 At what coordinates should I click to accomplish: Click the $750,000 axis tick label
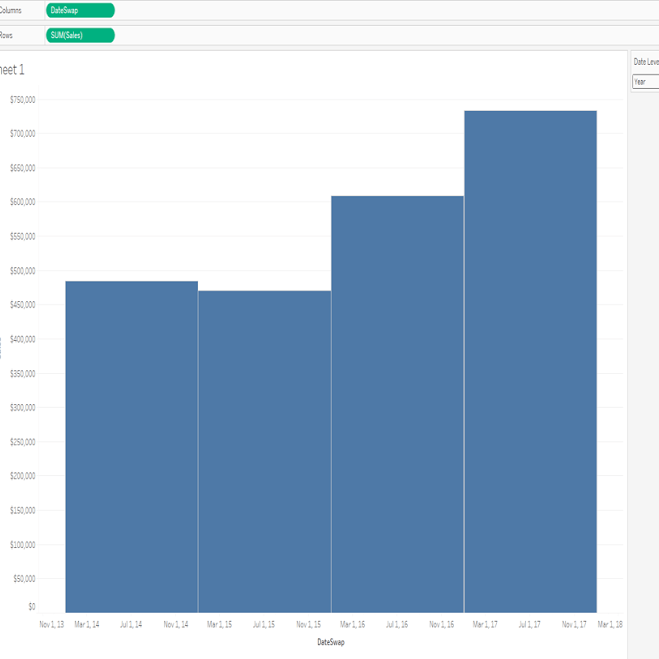click(x=22, y=99)
